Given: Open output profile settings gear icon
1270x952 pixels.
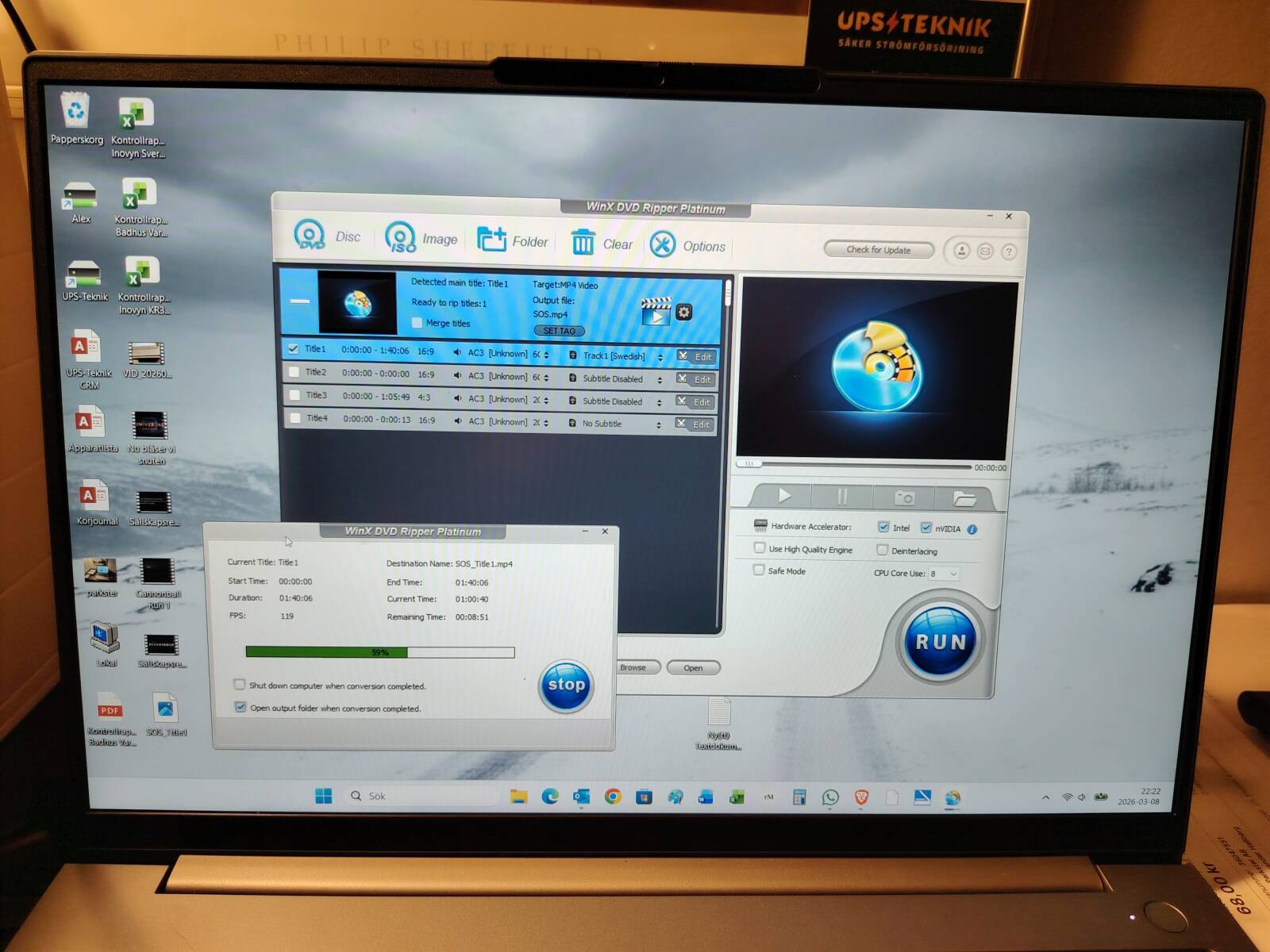Looking at the screenshot, I should tap(684, 313).
